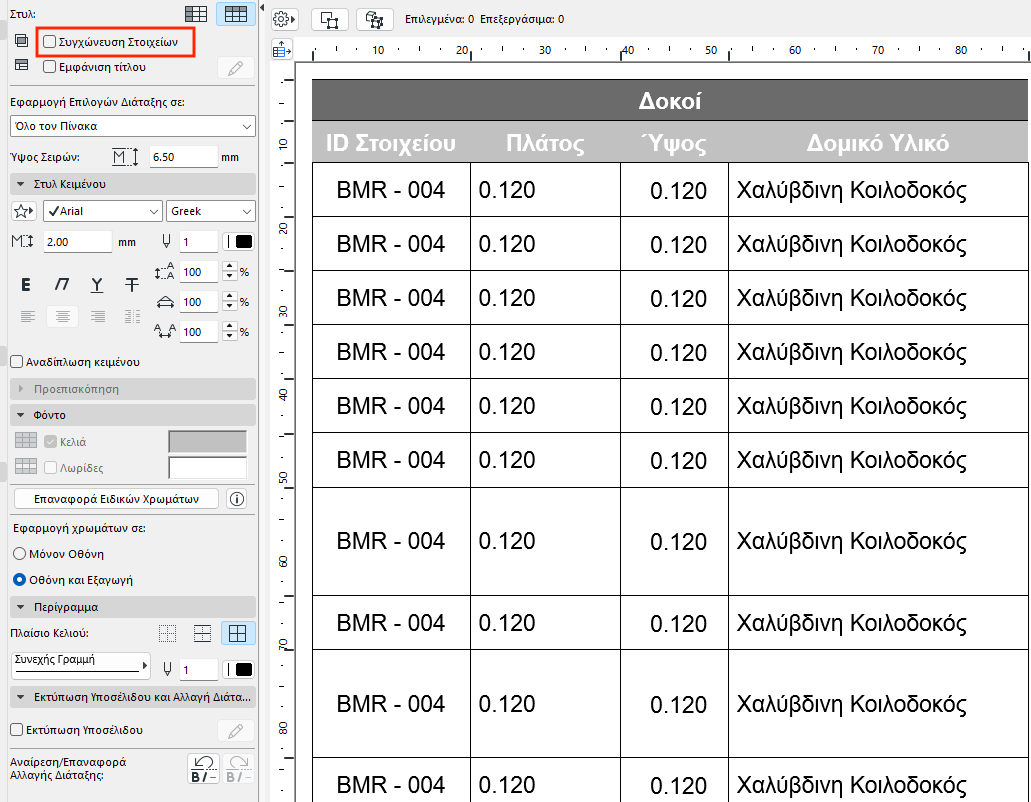Collapse the left panel with the arrow
This screenshot has height=802, width=1031.
pyautogui.click(x=262, y=8)
